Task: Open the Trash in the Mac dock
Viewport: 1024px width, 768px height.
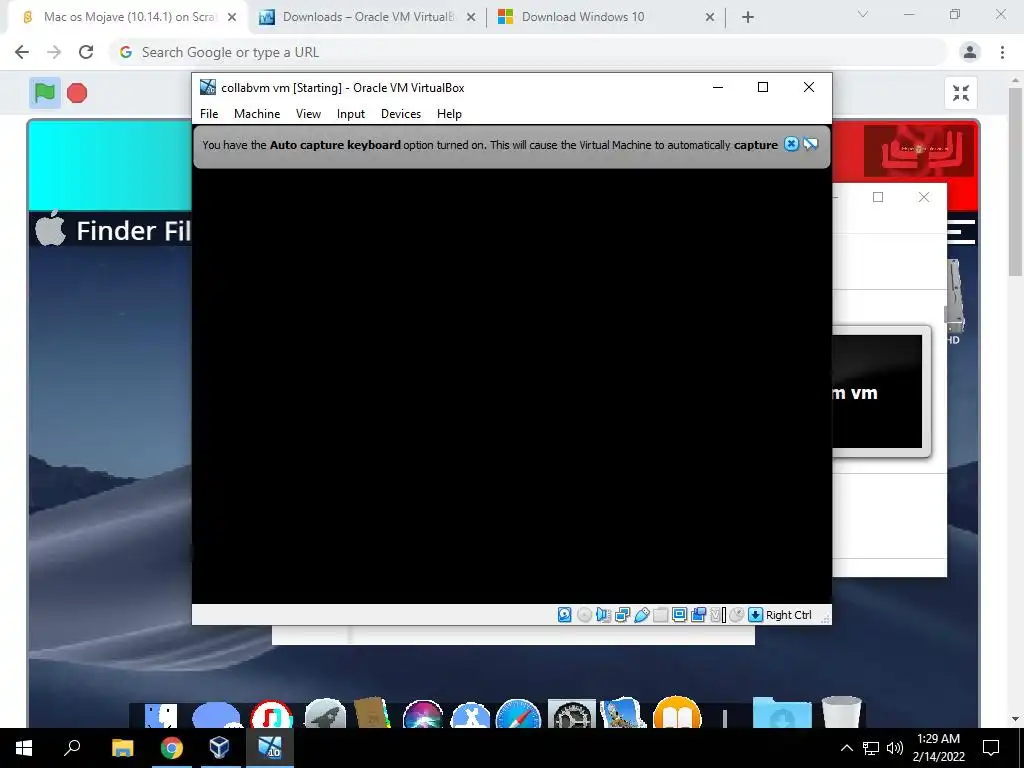Action: point(842,712)
